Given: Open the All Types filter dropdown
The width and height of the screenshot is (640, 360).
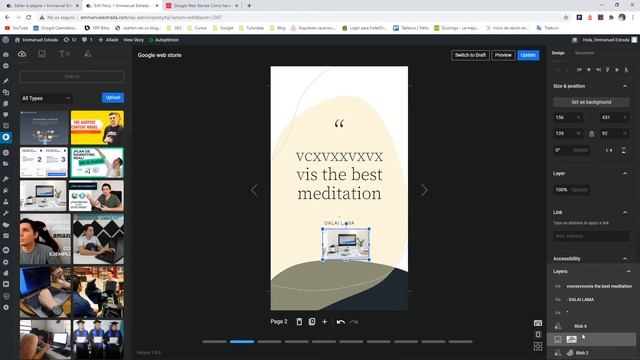Looking at the screenshot, I should pyautogui.click(x=46, y=98).
